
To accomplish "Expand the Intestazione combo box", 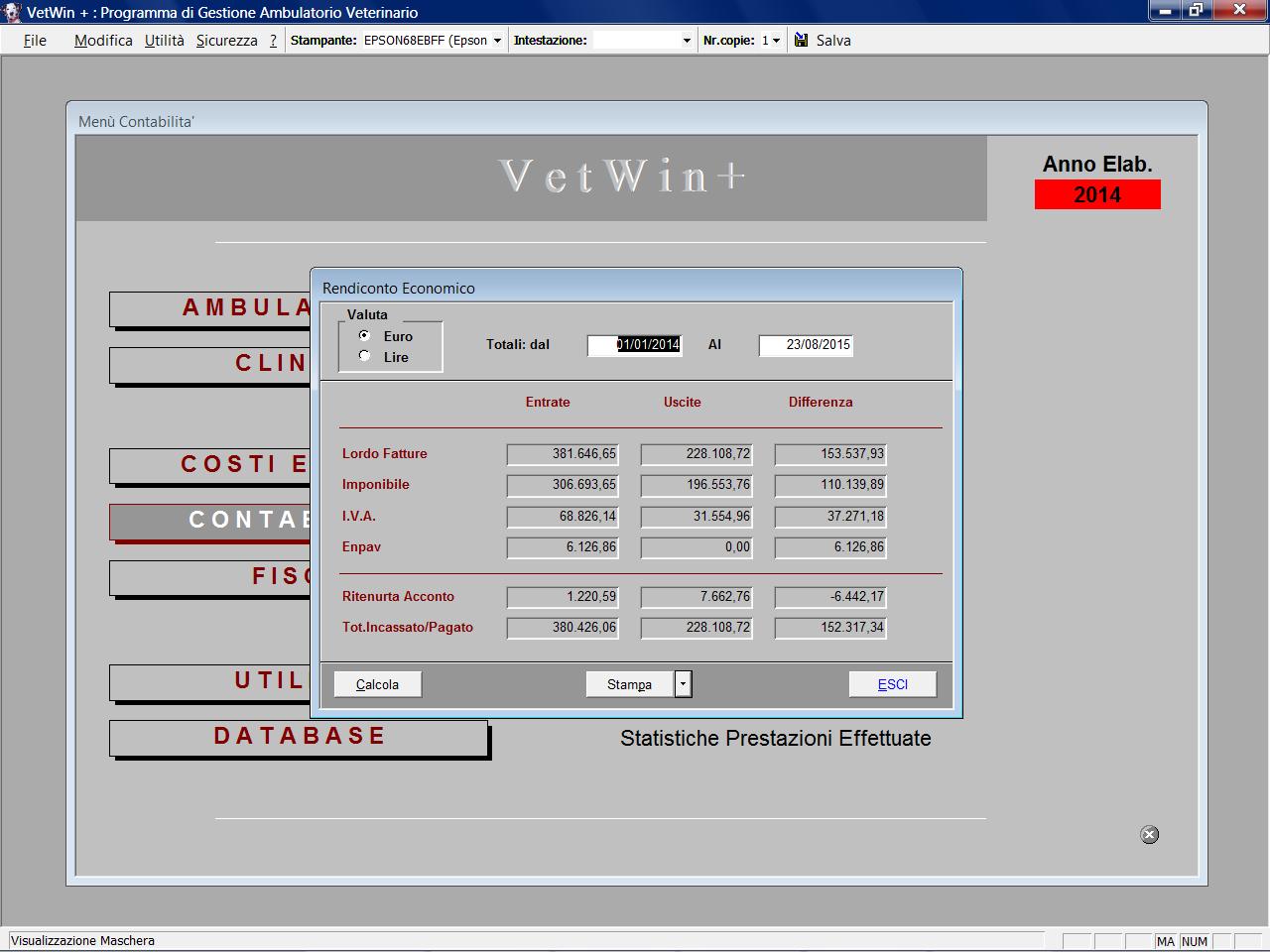I will [x=687, y=41].
